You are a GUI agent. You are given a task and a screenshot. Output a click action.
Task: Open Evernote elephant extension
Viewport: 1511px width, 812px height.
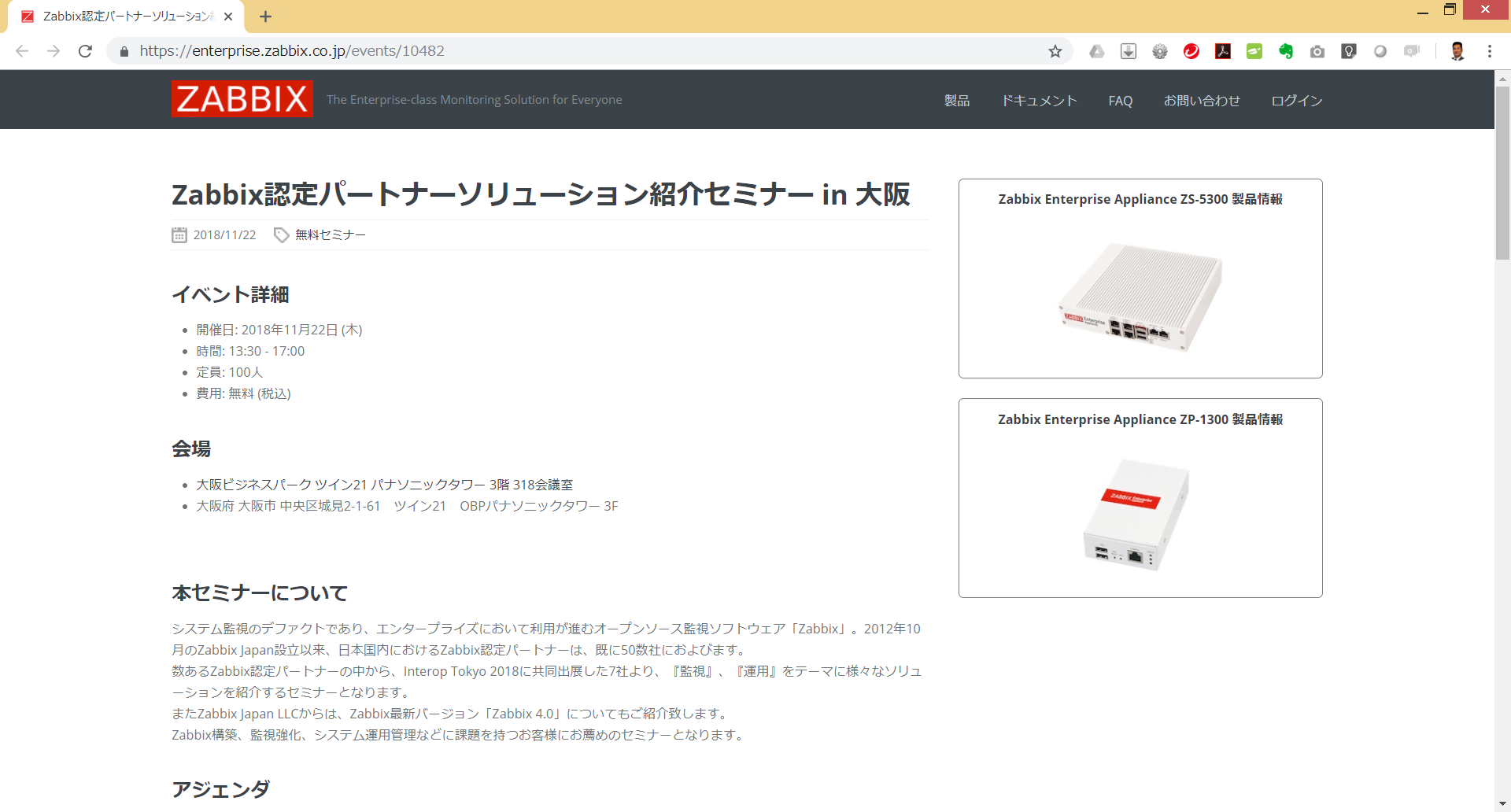(x=1286, y=51)
